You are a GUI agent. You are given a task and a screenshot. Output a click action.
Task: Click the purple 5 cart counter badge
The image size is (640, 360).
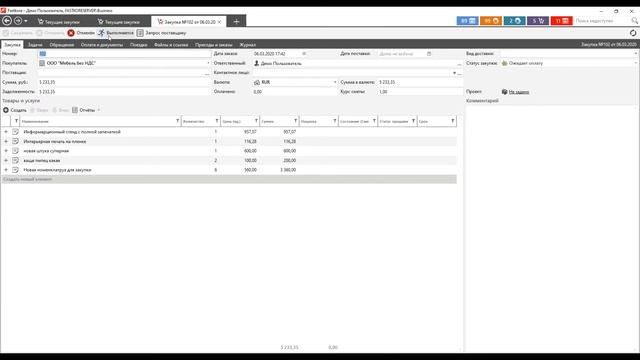tap(538, 21)
